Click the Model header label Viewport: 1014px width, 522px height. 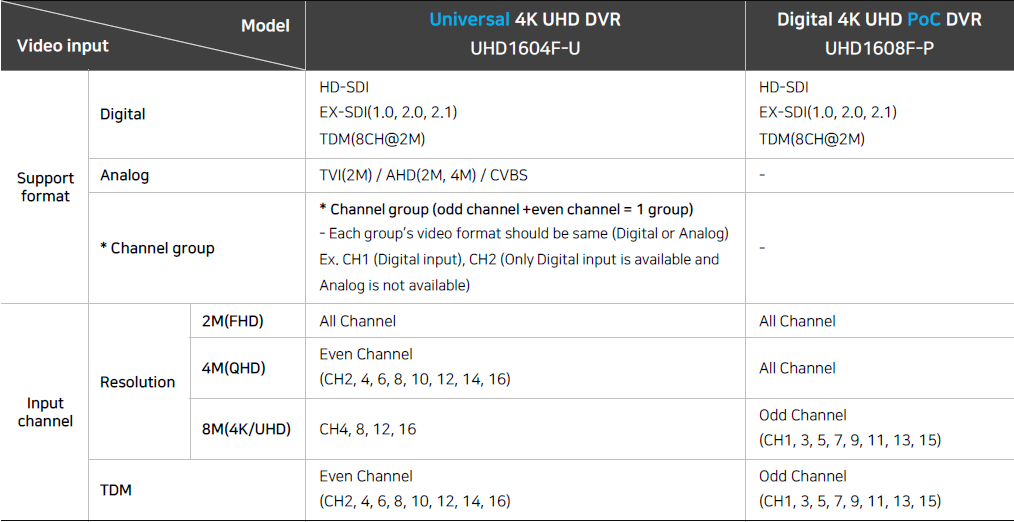click(265, 26)
